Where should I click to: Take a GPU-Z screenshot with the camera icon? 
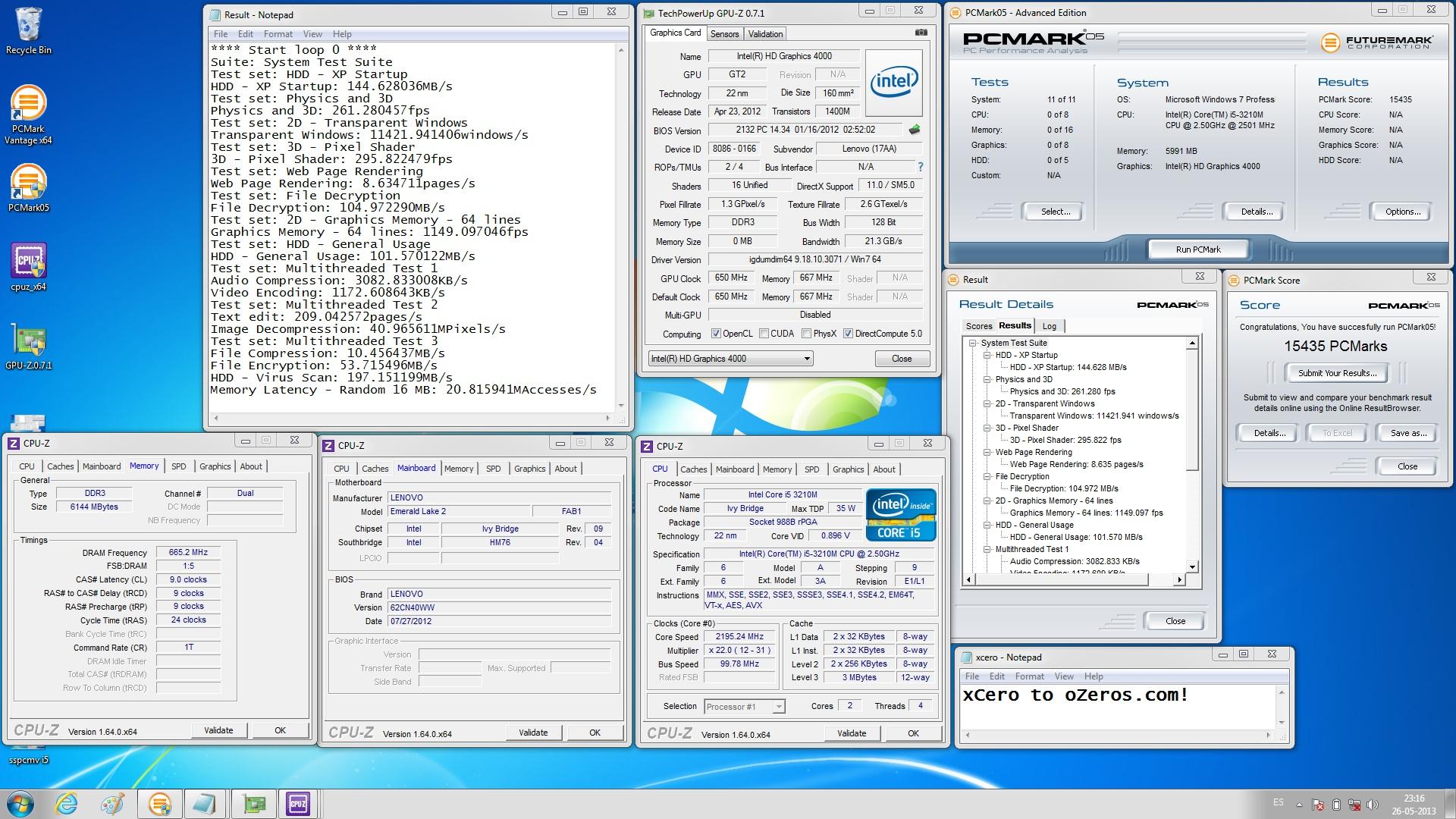pos(921,33)
